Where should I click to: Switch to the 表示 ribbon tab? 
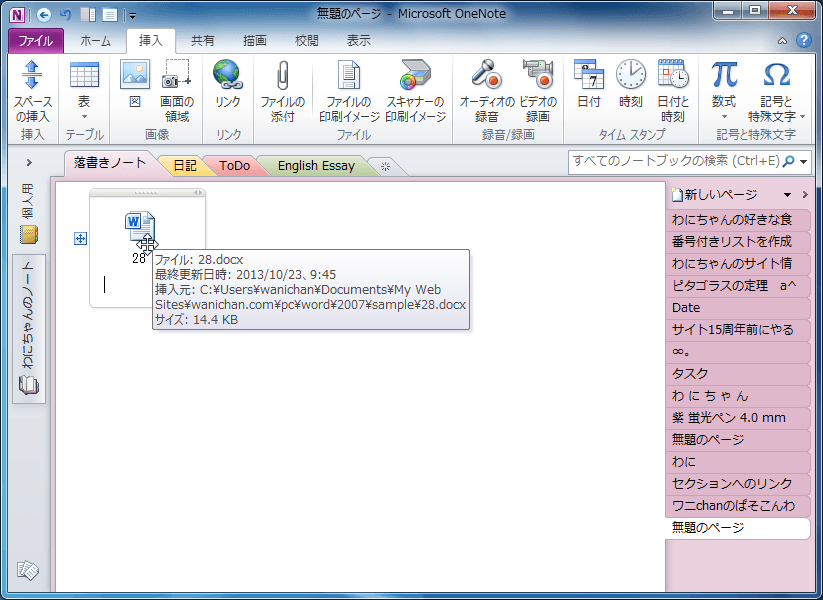coord(358,40)
